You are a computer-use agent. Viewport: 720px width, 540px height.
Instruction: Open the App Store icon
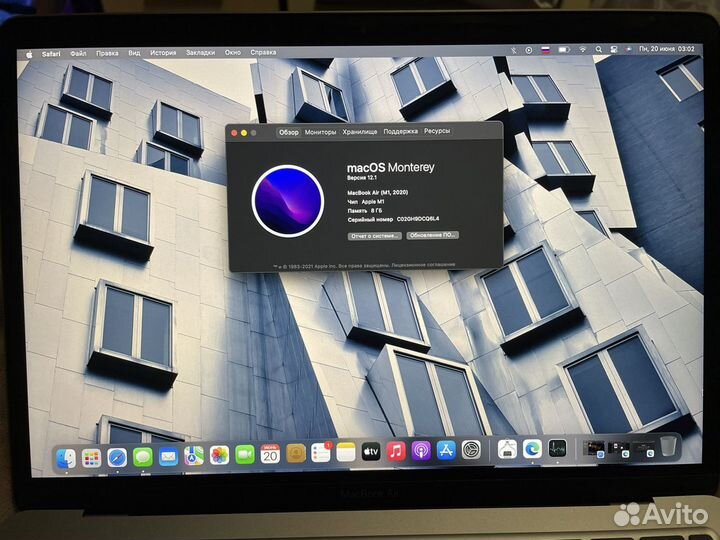click(446, 450)
